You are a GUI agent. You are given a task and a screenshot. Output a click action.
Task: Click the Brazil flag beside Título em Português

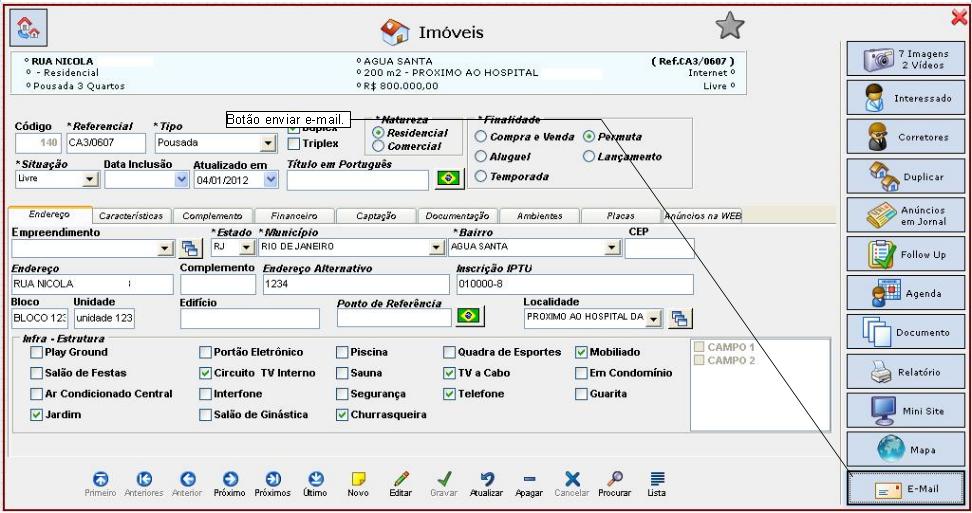449,179
